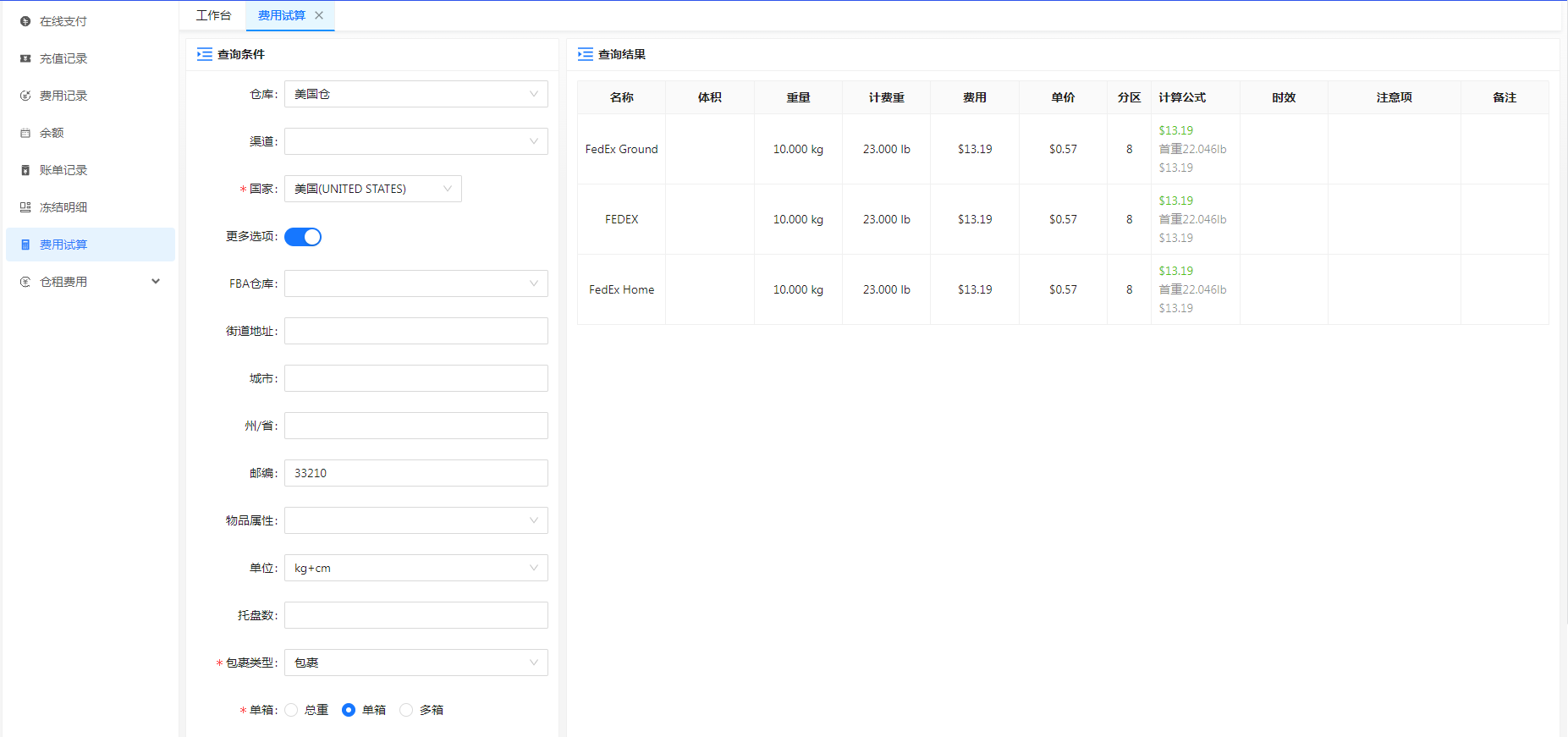Click the 在线支付 sidebar icon
This screenshot has height=737, width=1568.
[x=25, y=21]
